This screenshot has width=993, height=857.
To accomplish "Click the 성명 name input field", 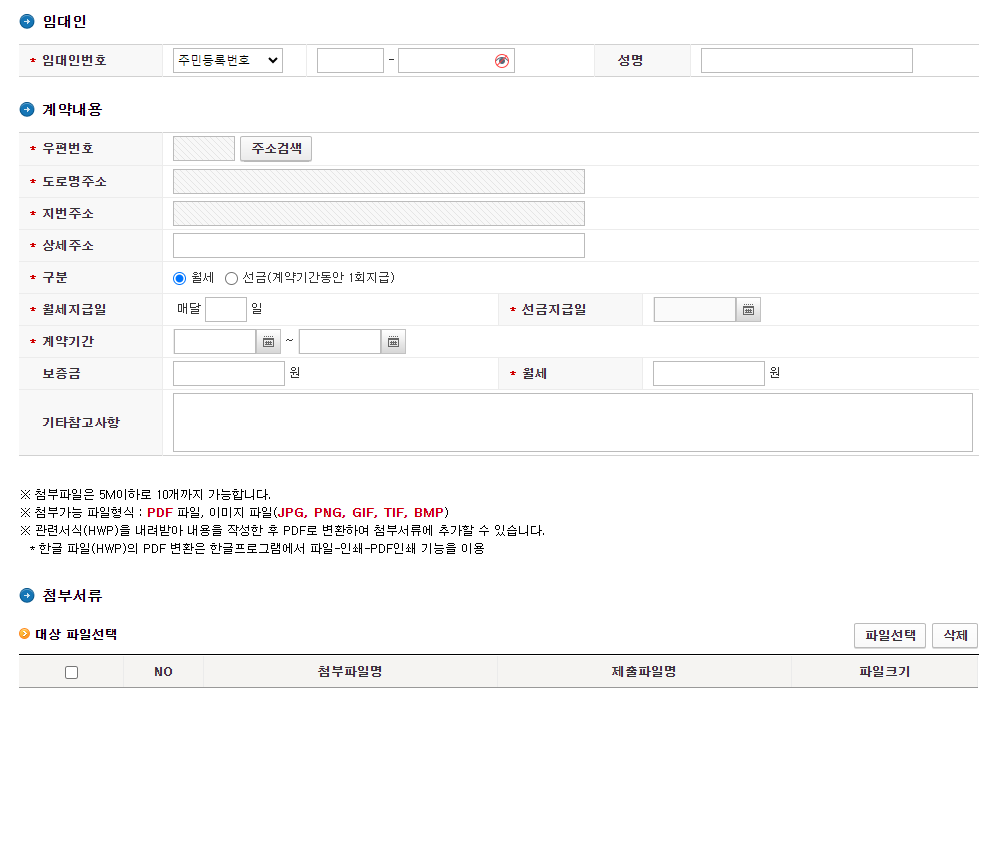I will pos(807,61).
